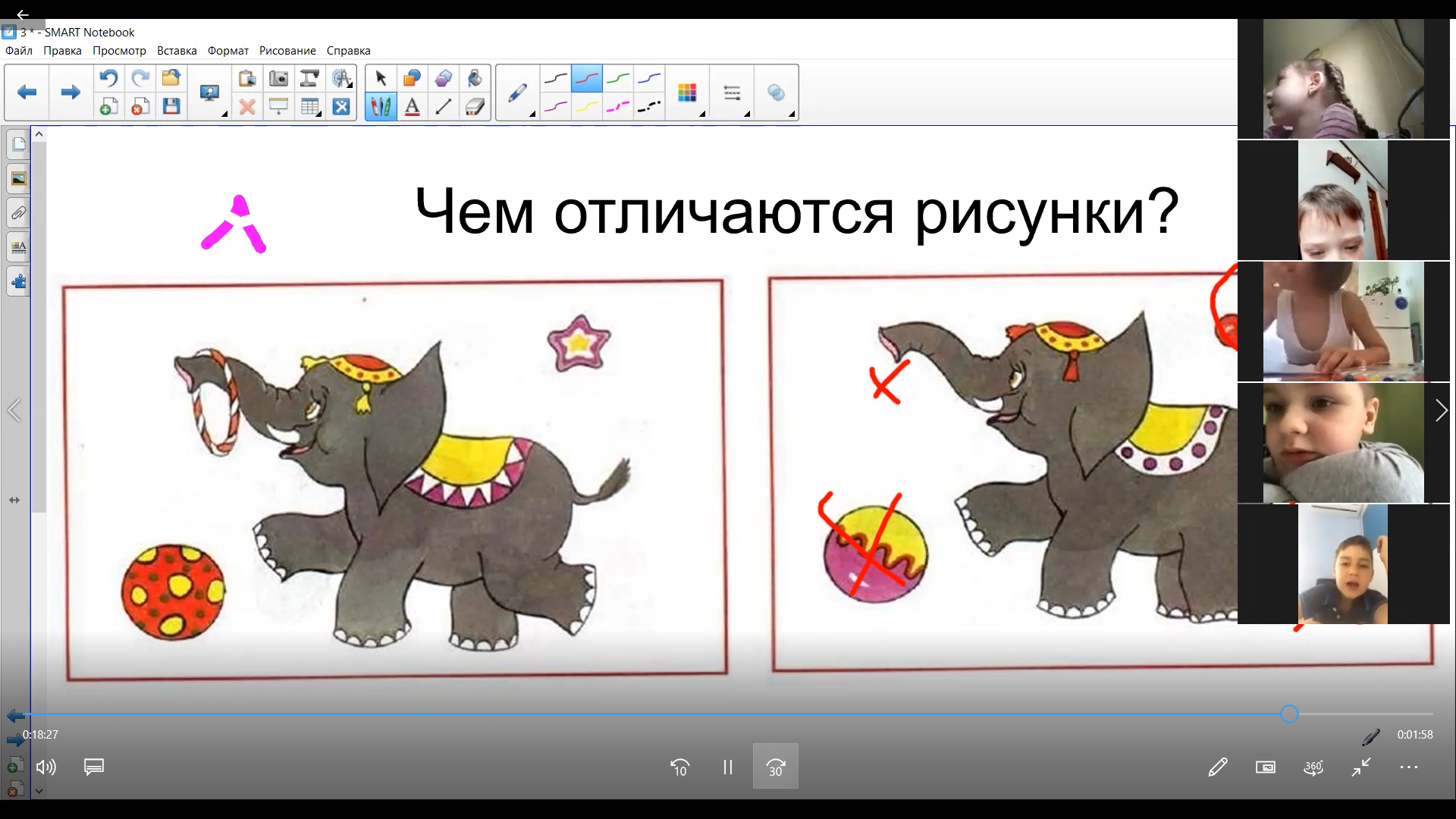Viewport: 1456px width, 819px height.
Task: Delete selection with the red X icon
Action: [x=247, y=107]
